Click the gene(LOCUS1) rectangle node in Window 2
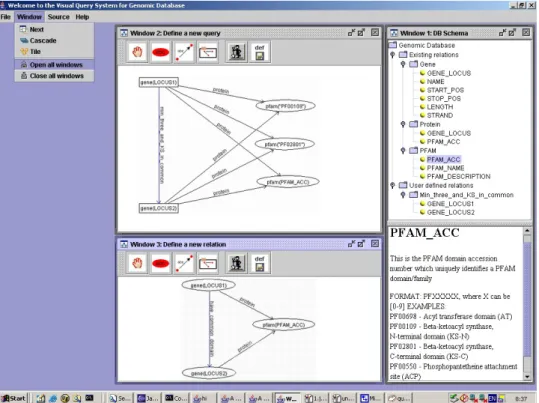This screenshot has width=539, height=403. coord(158,82)
